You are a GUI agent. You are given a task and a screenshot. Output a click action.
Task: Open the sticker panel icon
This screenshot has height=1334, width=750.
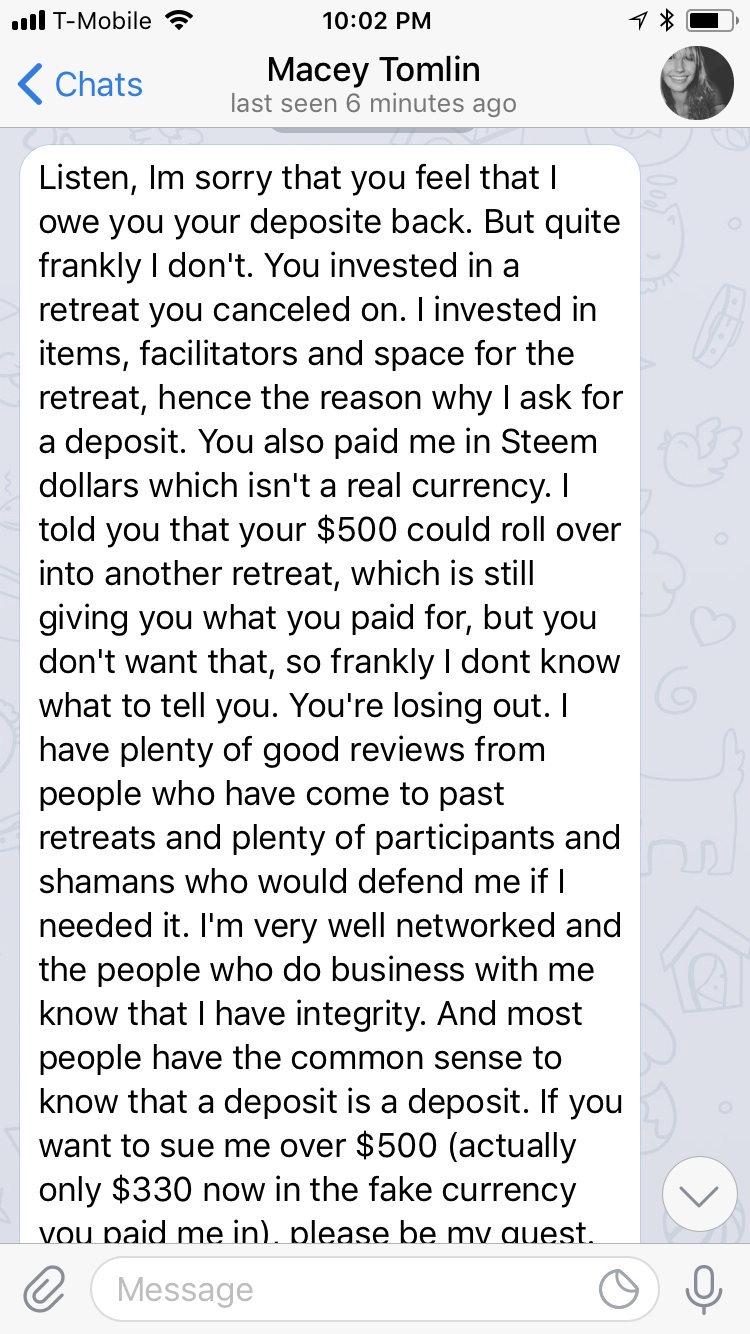click(x=619, y=1289)
